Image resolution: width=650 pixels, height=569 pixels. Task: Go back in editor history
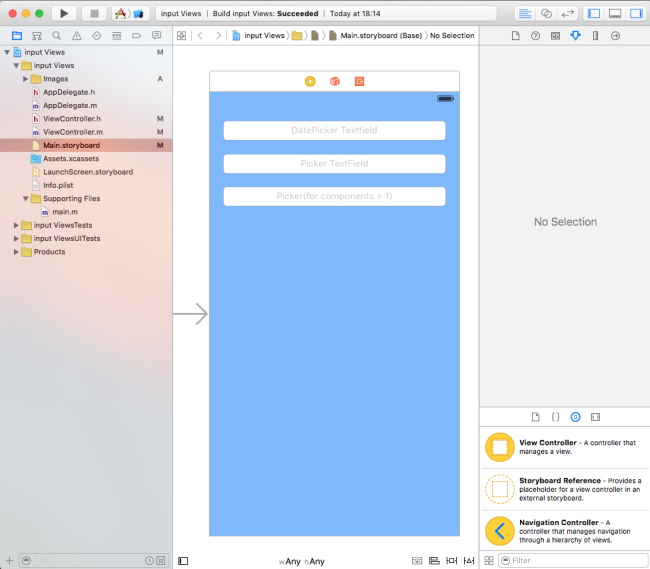[x=200, y=36]
